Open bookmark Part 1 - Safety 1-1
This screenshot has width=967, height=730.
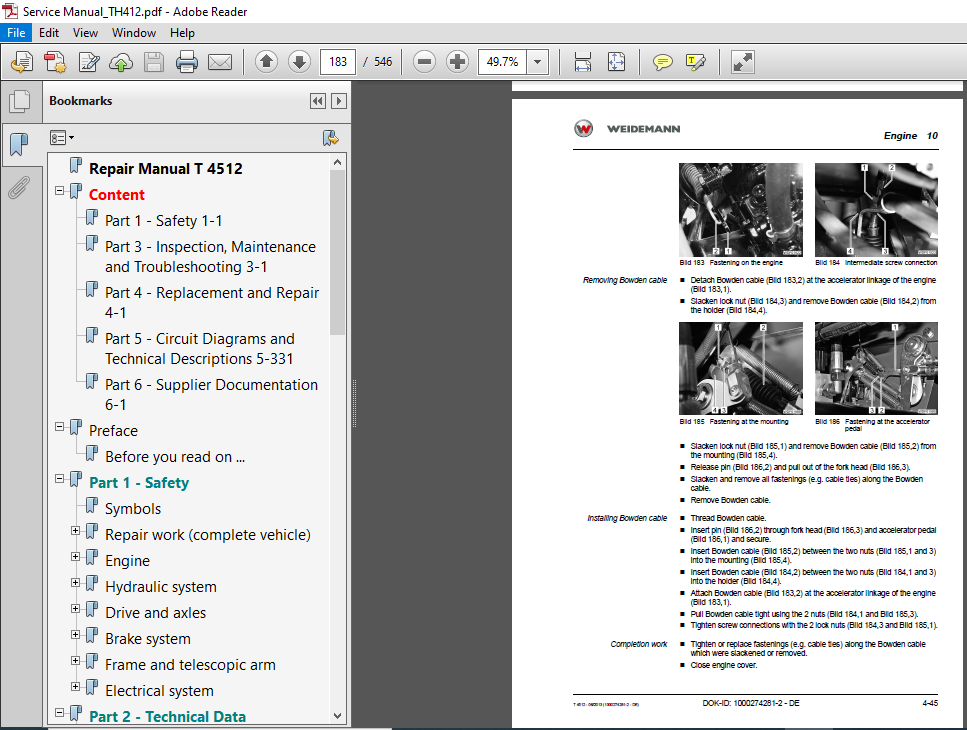click(x=163, y=221)
